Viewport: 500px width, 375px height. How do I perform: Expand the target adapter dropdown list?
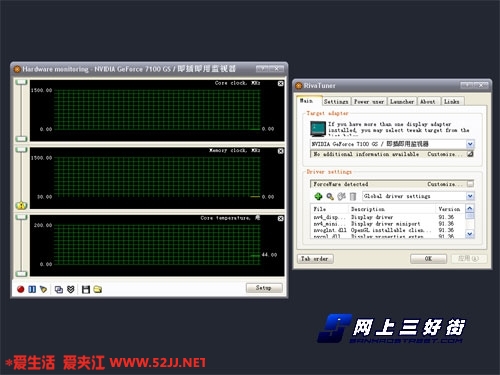pos(470,144)
